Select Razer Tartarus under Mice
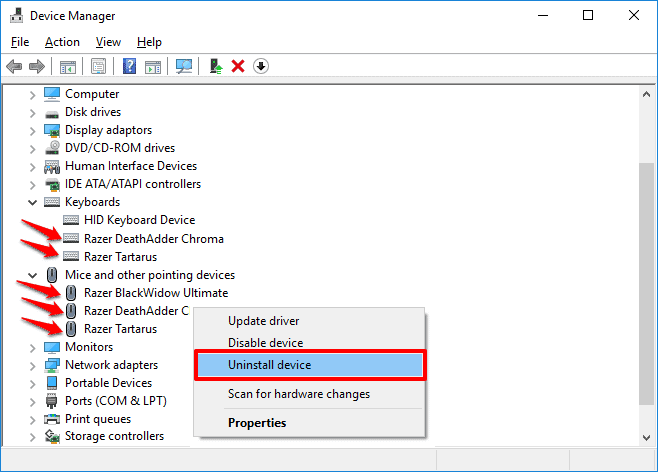The height and width of the screenshot is (472, 658). 120,329
